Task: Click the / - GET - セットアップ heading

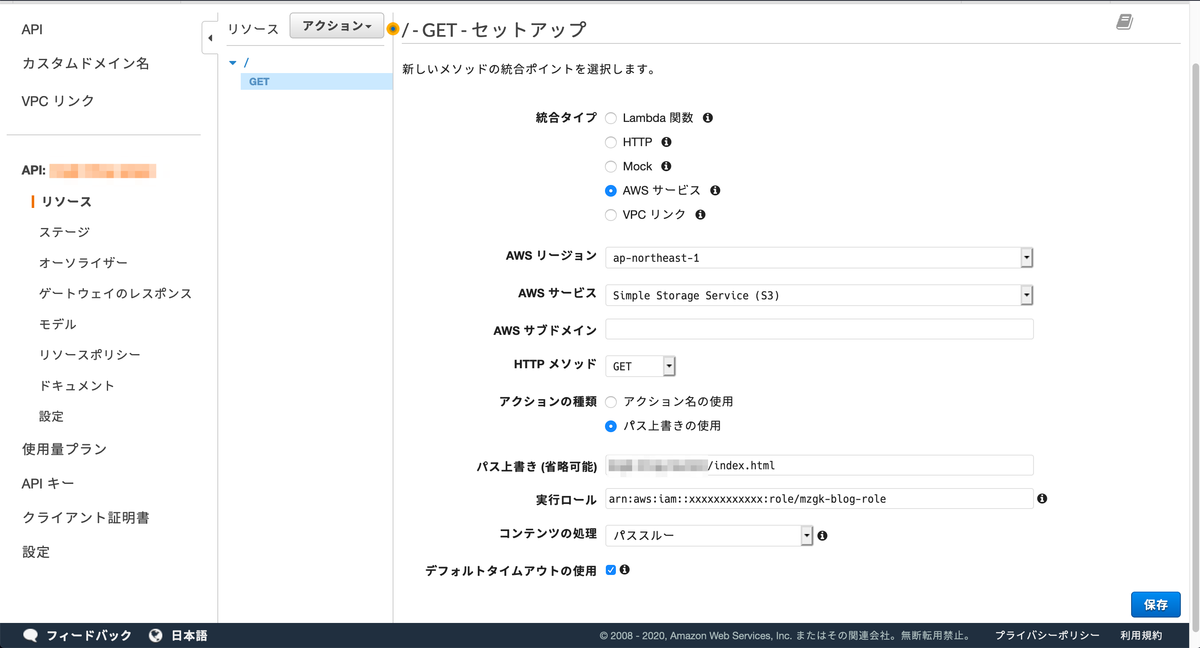Action: [494, 29]
